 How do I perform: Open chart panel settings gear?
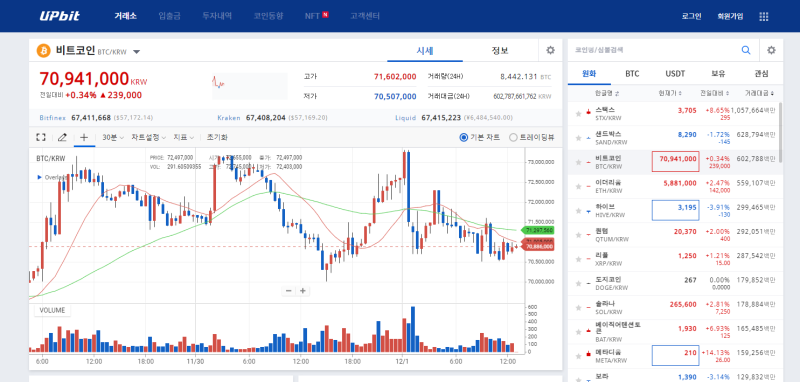[550, 50]
